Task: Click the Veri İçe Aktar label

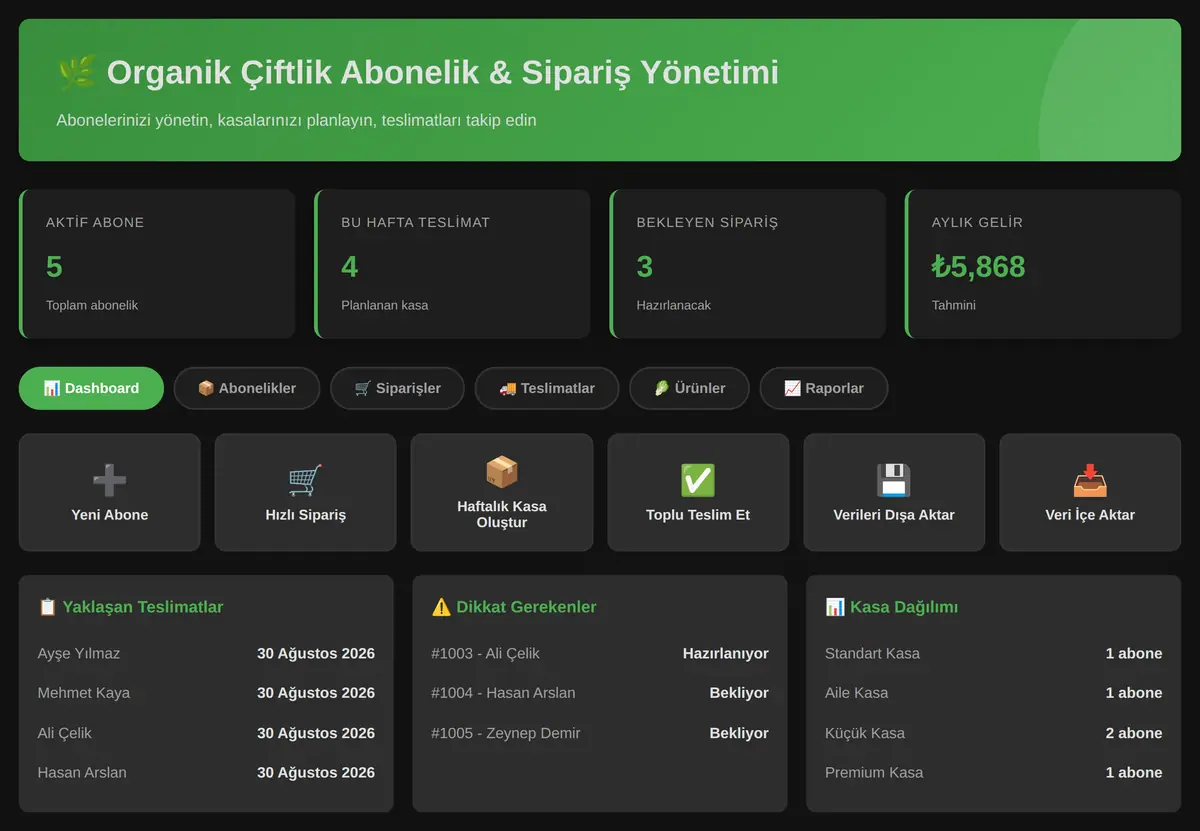Action: coord(1090,515)
